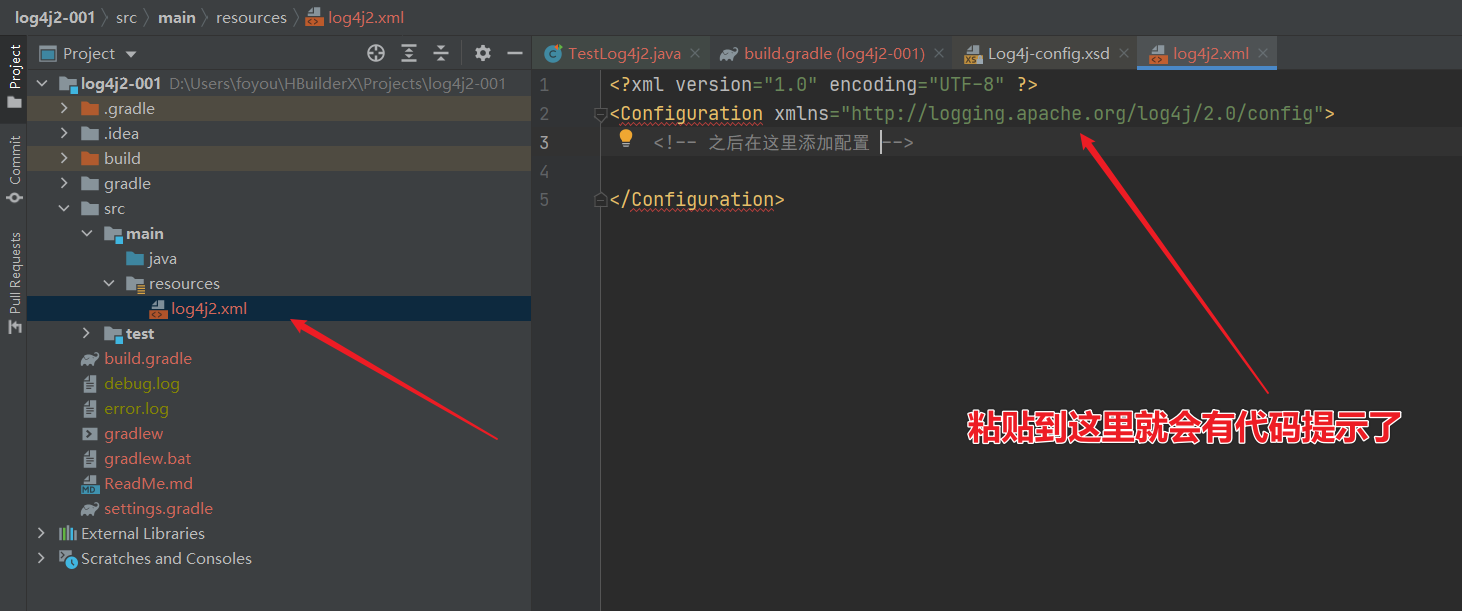Expand the .gradle folder
Viewport: 1462px width, 611px height.
pyautogui.click(x=64, y=108)
